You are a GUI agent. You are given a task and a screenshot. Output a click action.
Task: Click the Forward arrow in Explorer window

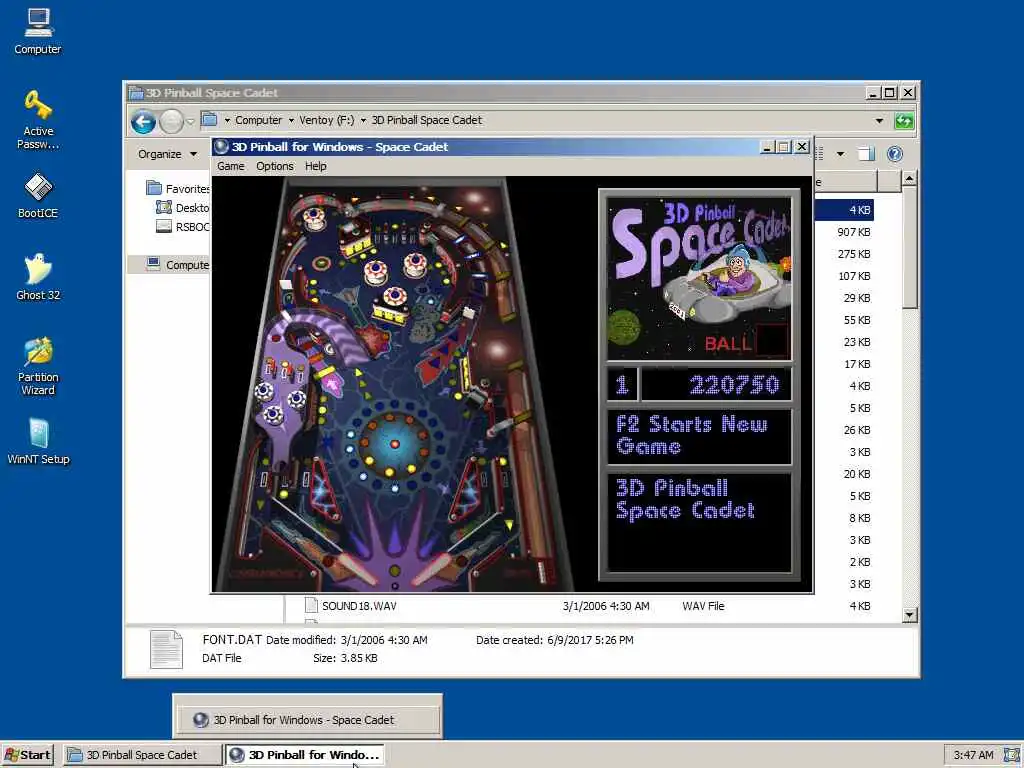coord(171,121)
